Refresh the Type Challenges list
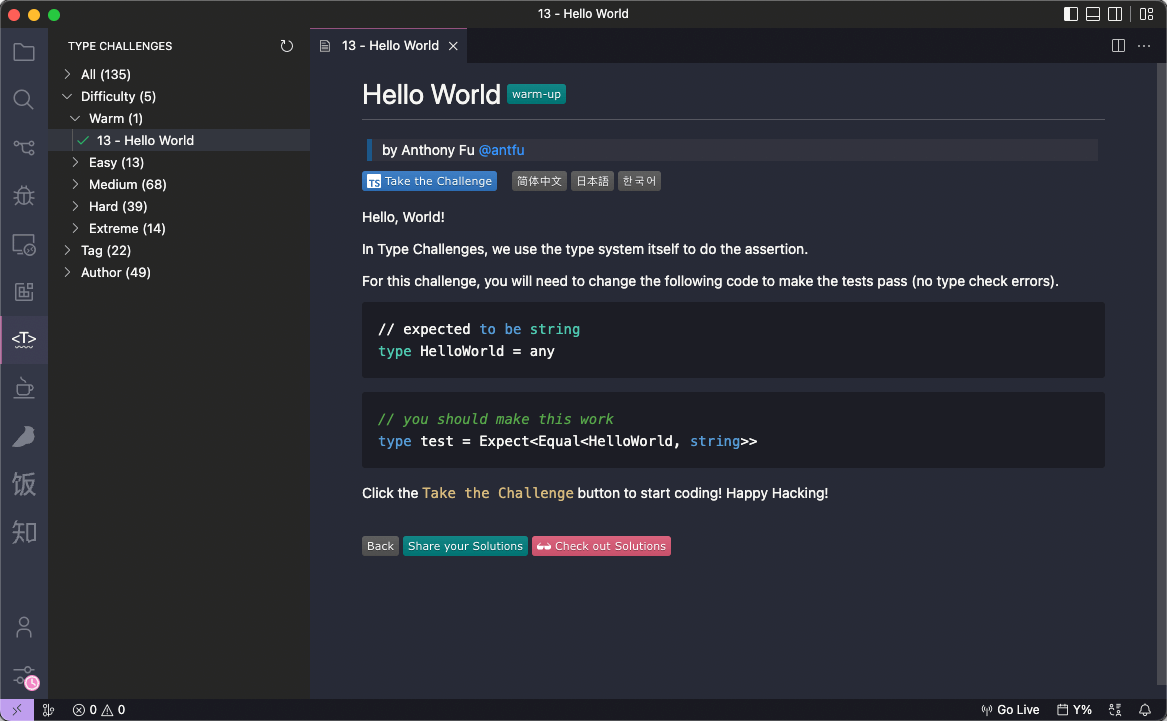Viewport: 1167px width, 721px height. (x=287, y=45)
